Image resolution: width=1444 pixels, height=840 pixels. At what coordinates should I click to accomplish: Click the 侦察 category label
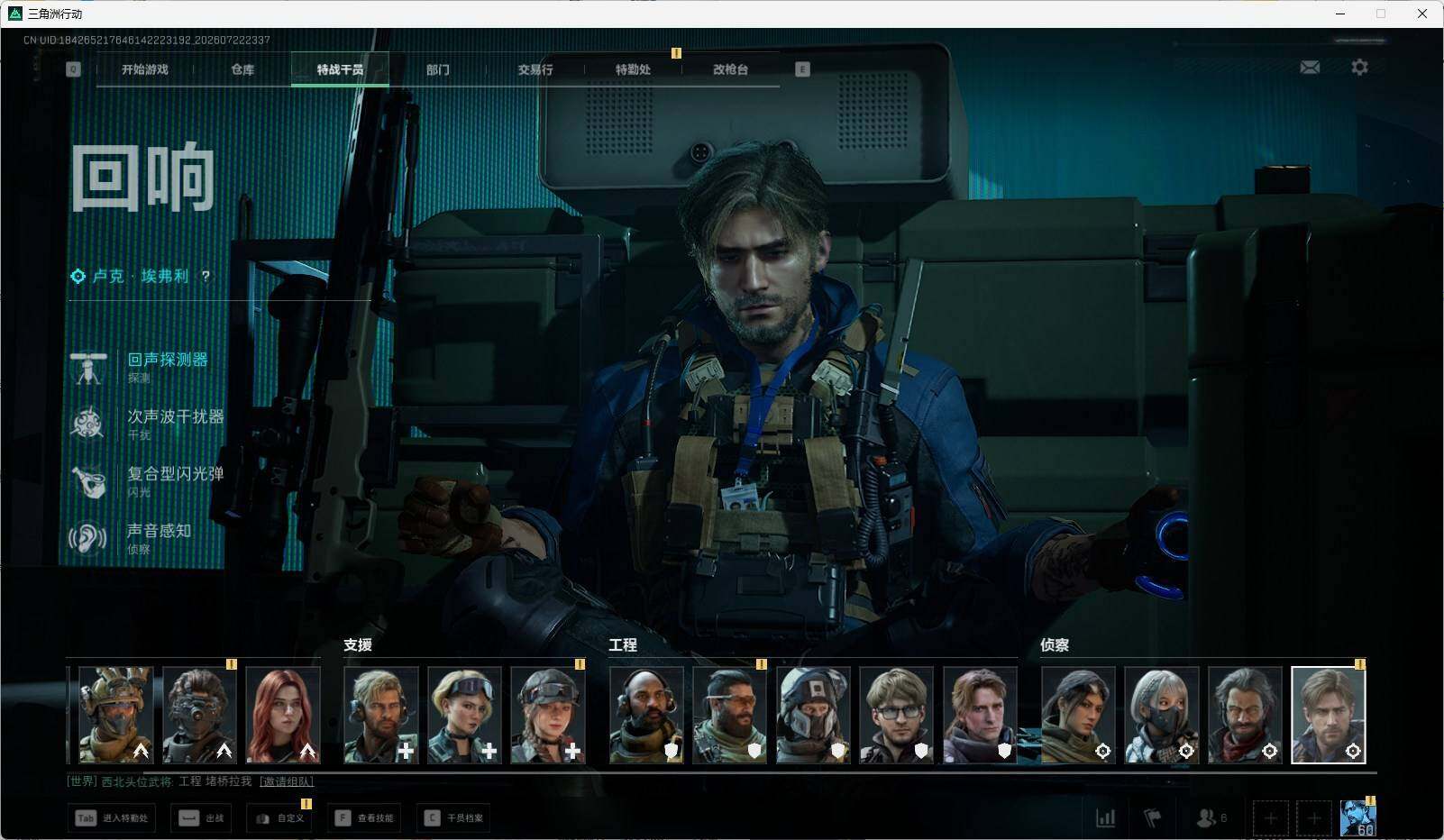click(1055, 644)
